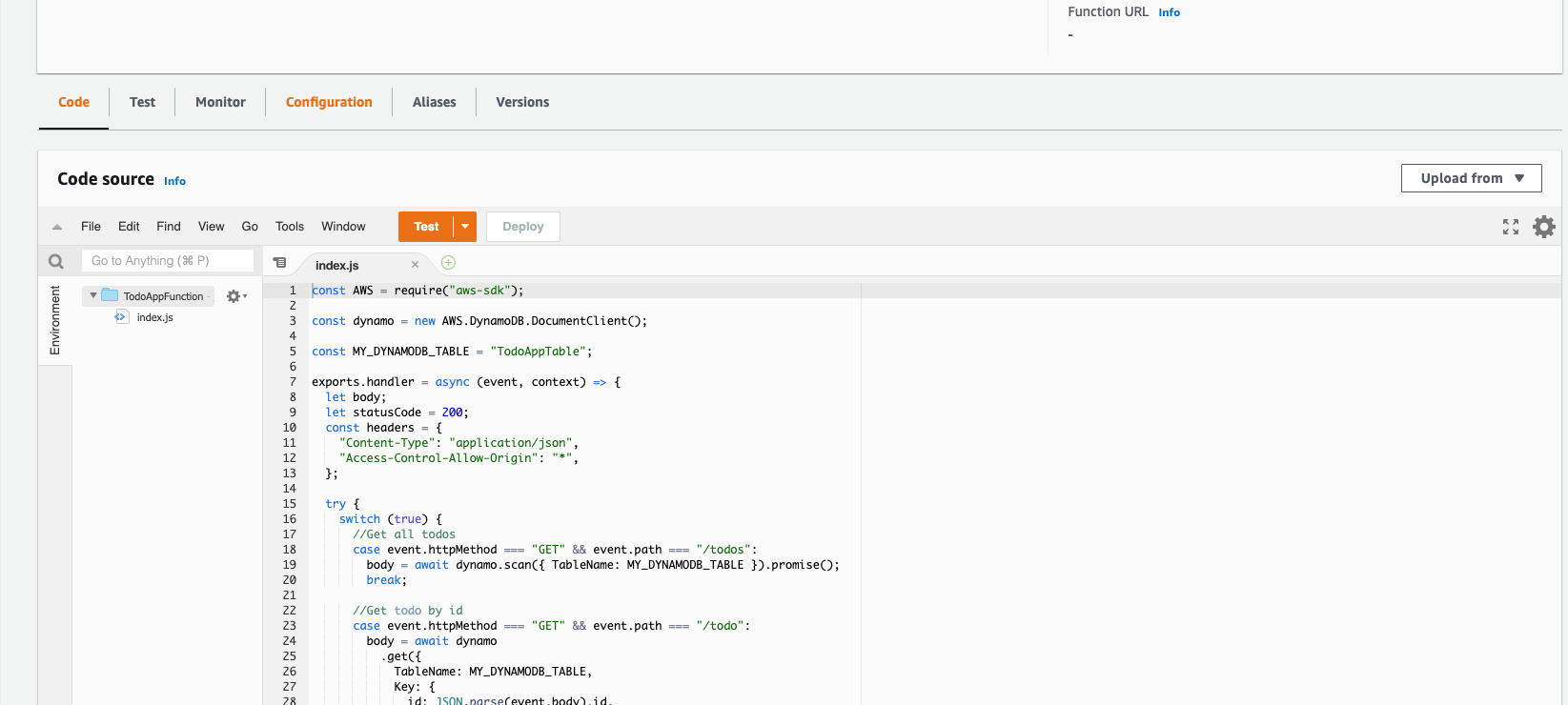Image resolution: width=1568 pixels, height=705 pixels.
Task: Select the index.js editor tab
Action: [337, 265]
